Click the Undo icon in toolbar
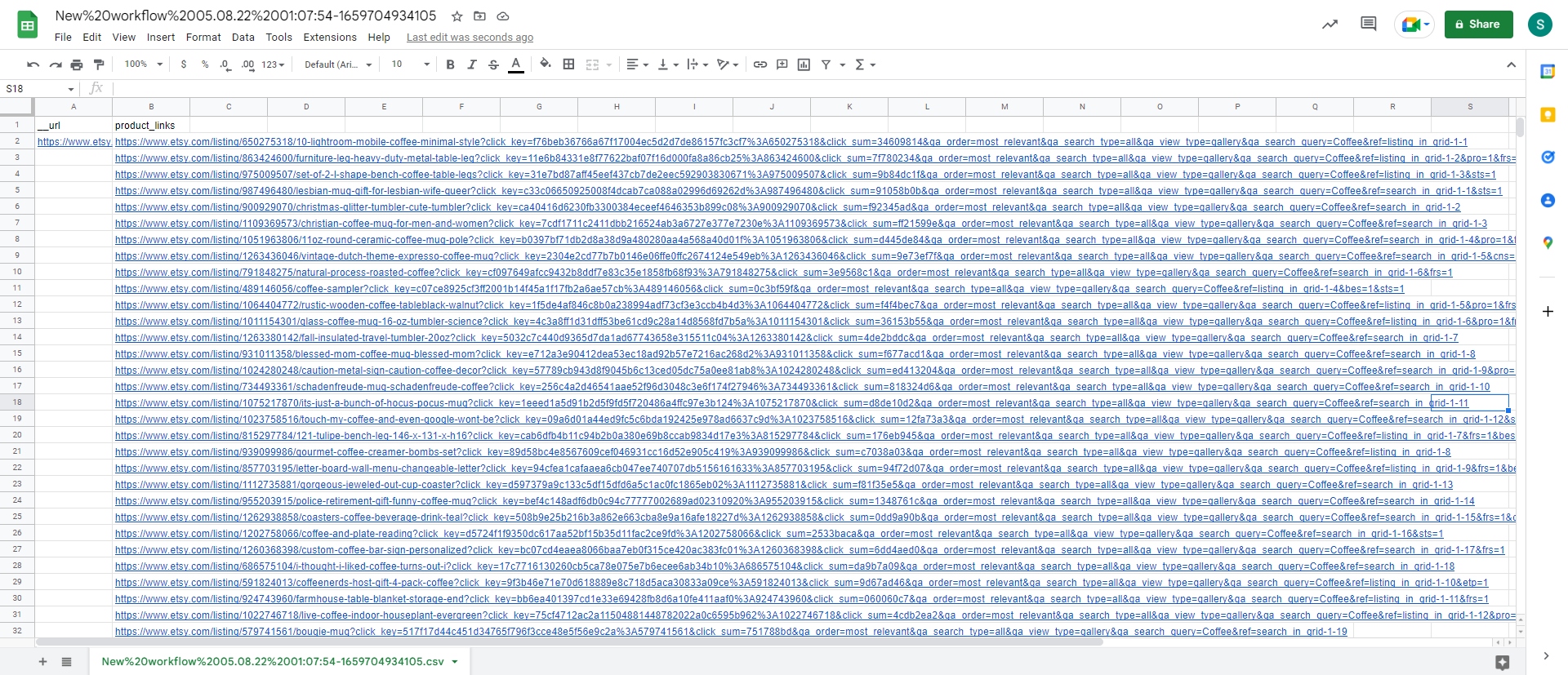Image resolution: width=1568 pixels, height=675 pixels. (33, 64)
